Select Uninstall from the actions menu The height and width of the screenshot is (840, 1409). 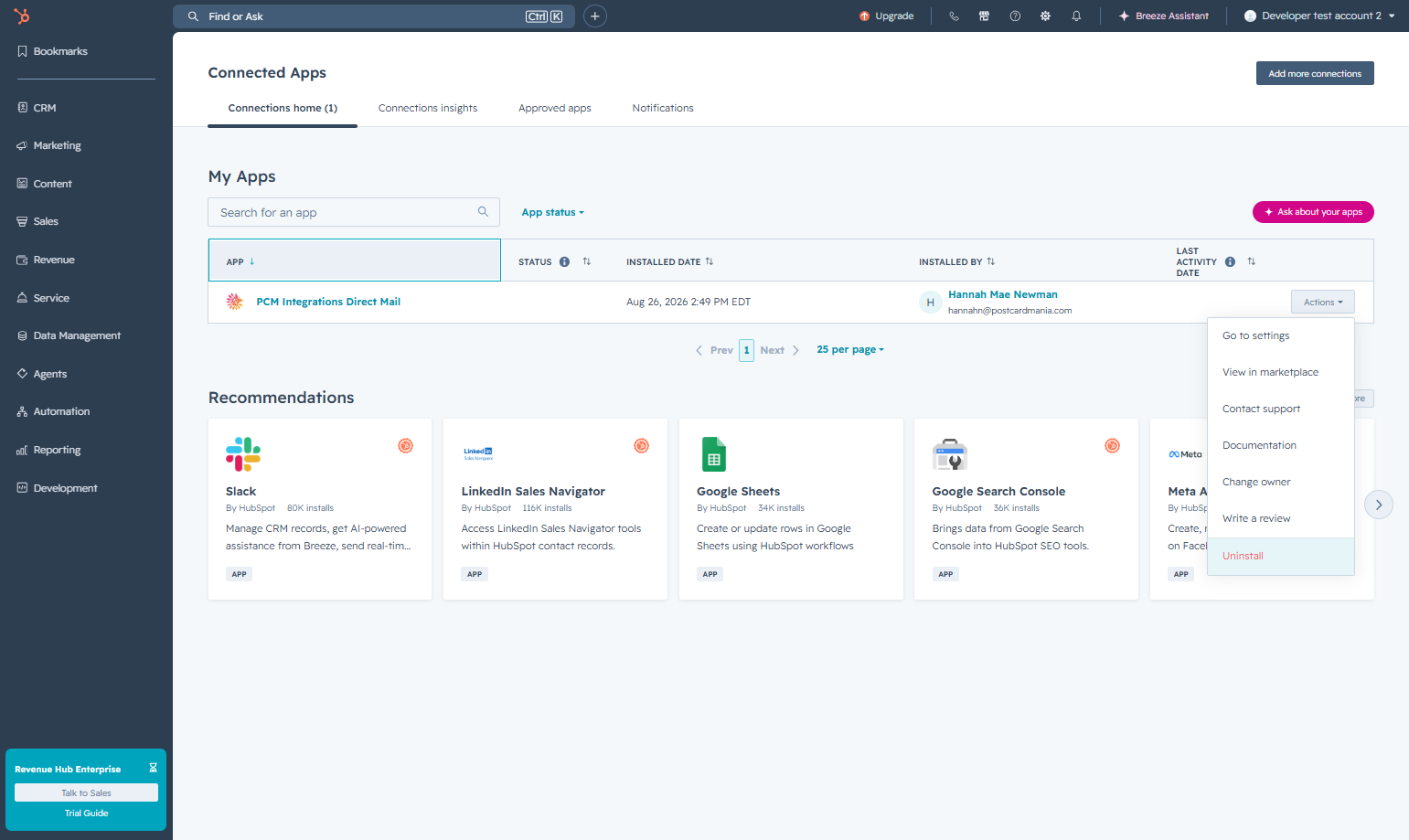(1281, 556)
